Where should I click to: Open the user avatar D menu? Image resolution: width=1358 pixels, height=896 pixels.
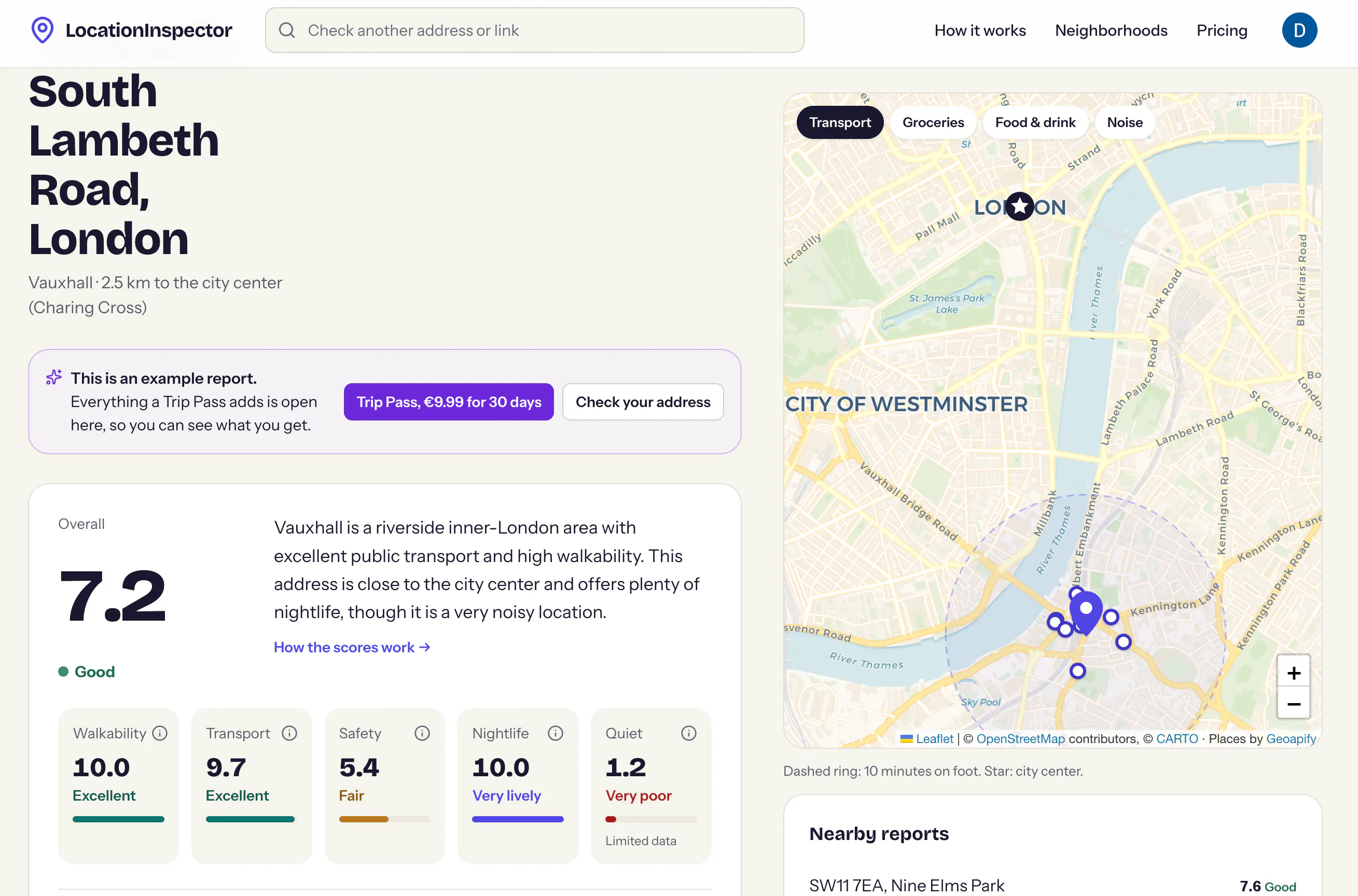tap(1299, 30)
